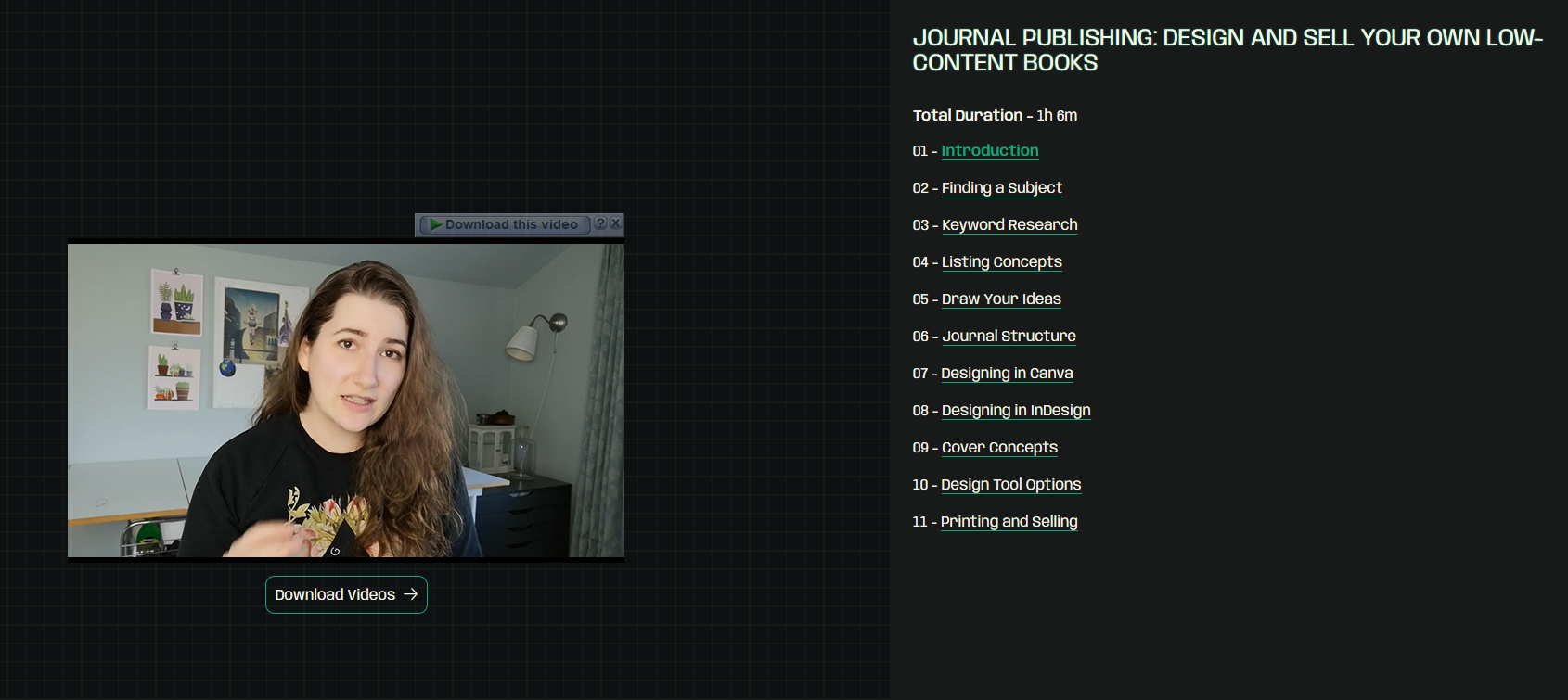Click the Journal Publishing course title
This screenshot has height=700, width=1568.
1227,50
